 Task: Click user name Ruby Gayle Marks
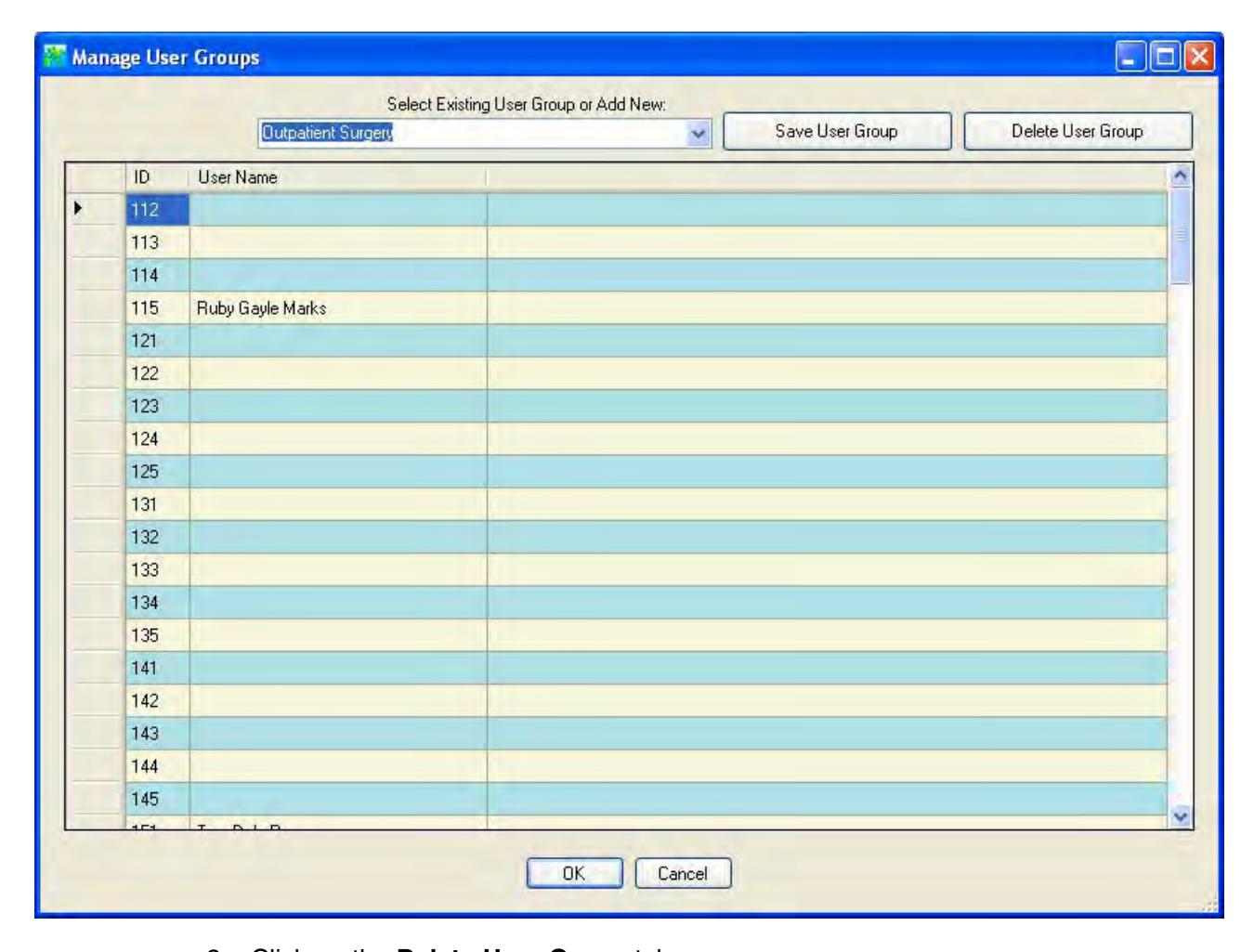click(x=261, y=308)
